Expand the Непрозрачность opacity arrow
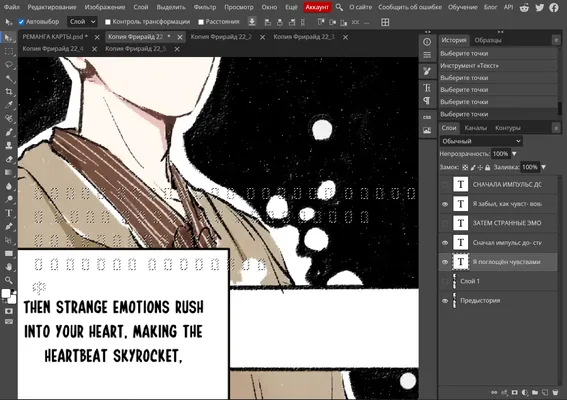 (514, 154)
